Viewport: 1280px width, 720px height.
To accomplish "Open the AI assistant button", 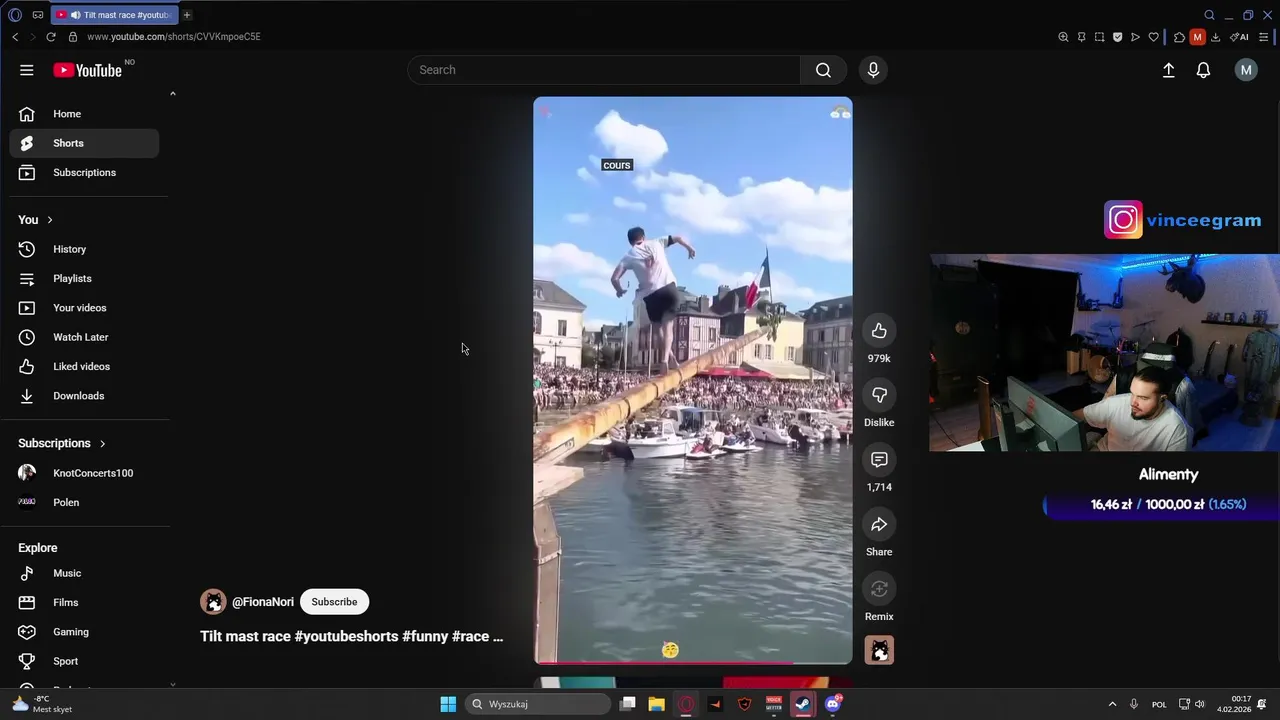I will pyautogui.click(x=1239, y=37).
